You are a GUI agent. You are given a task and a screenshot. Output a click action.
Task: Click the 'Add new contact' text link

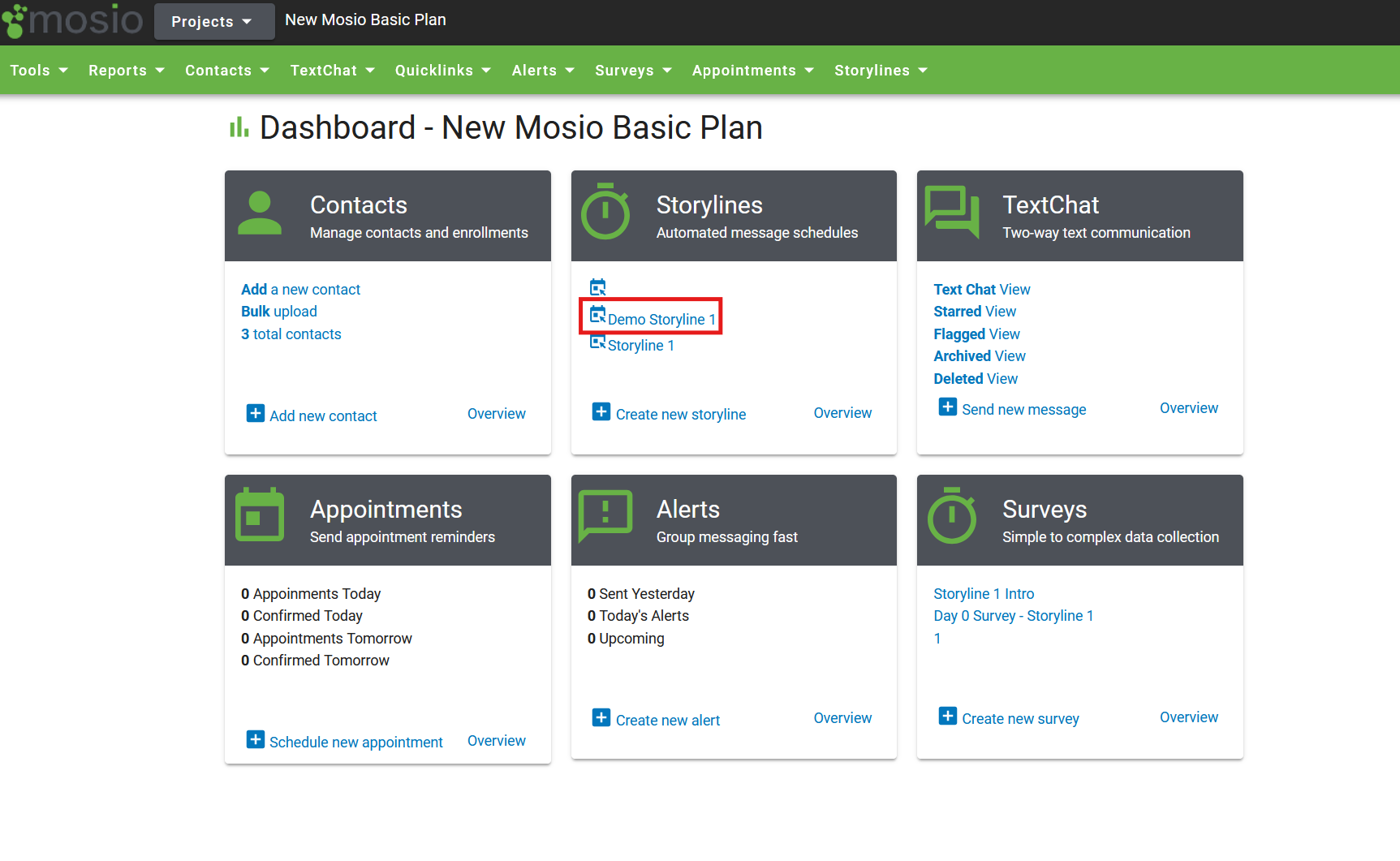323,416
